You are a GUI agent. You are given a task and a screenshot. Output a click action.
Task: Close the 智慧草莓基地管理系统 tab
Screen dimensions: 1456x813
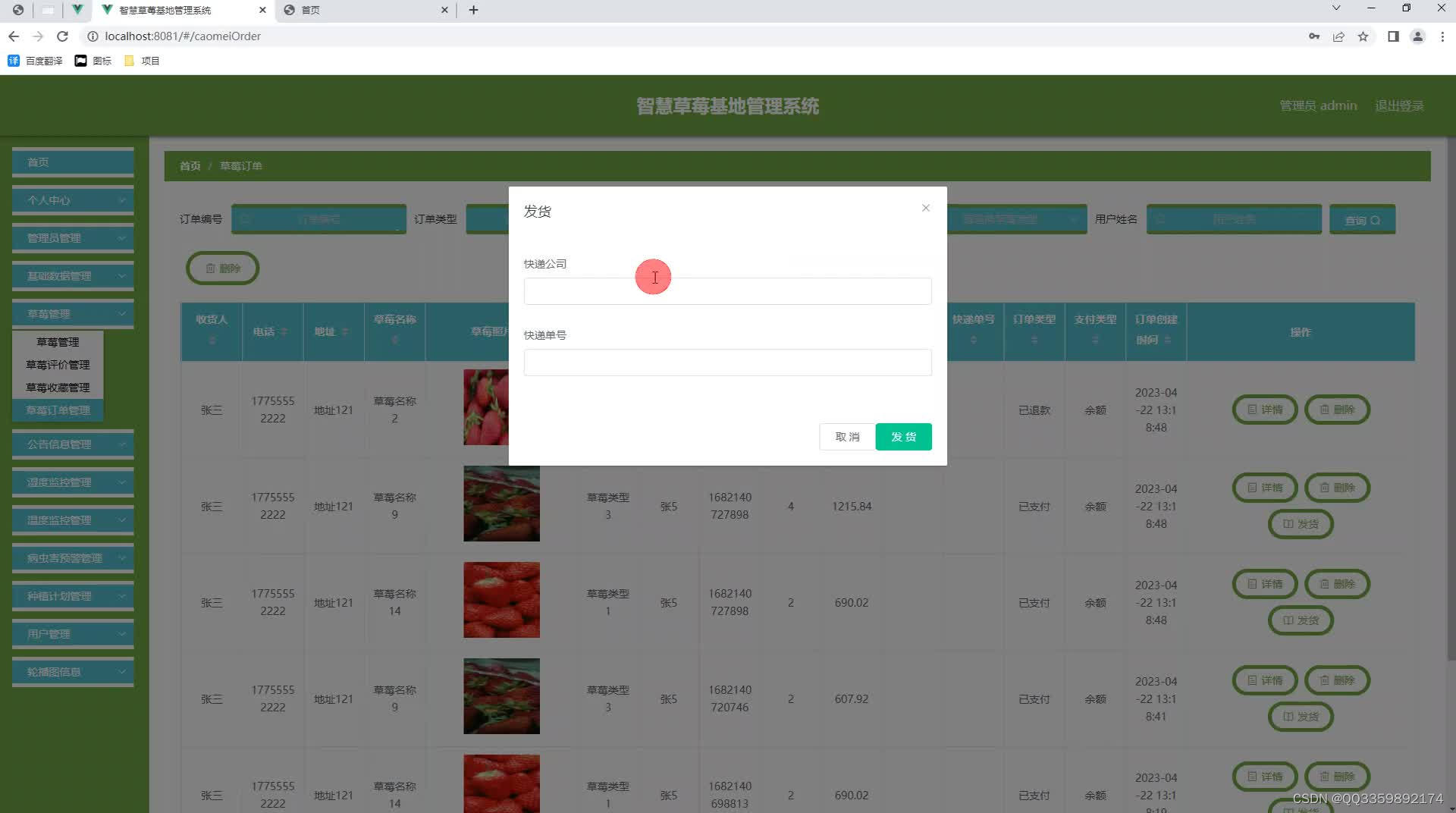[262, 10]
